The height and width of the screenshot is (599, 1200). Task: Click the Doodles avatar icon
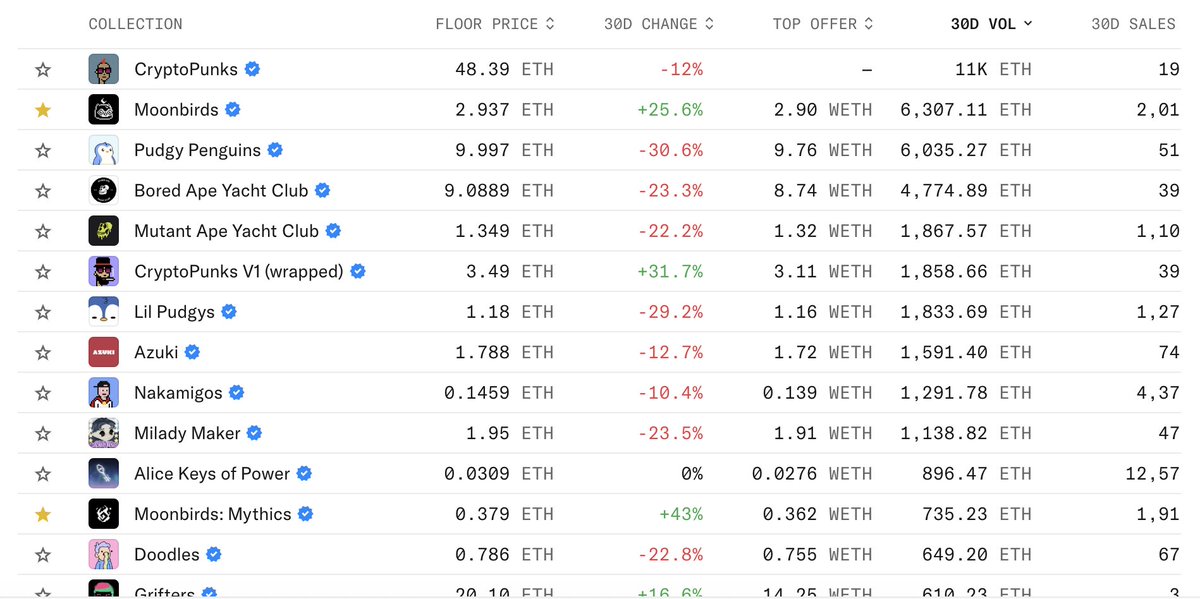point(104,555)
